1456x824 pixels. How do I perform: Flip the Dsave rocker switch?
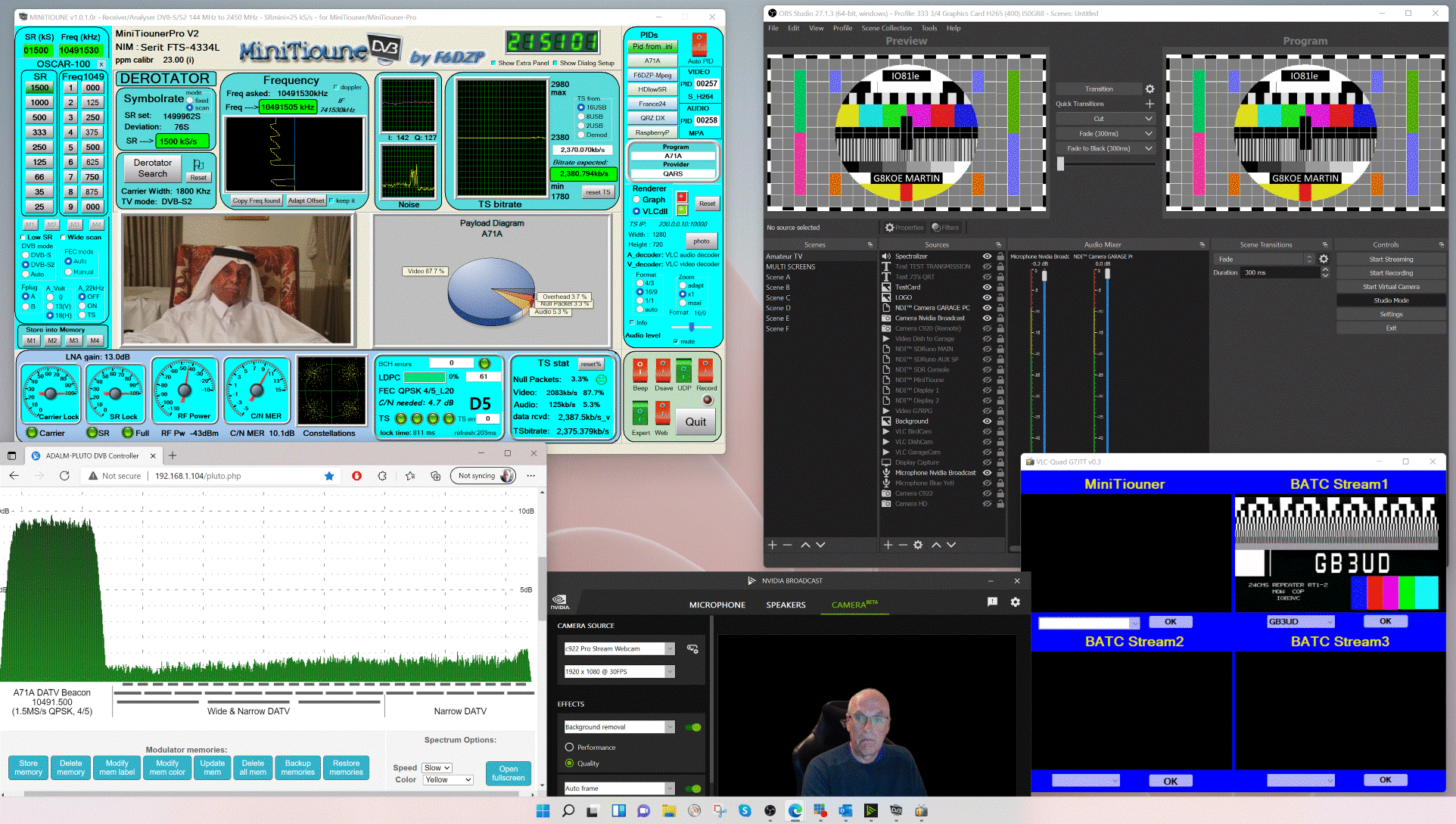663,371
